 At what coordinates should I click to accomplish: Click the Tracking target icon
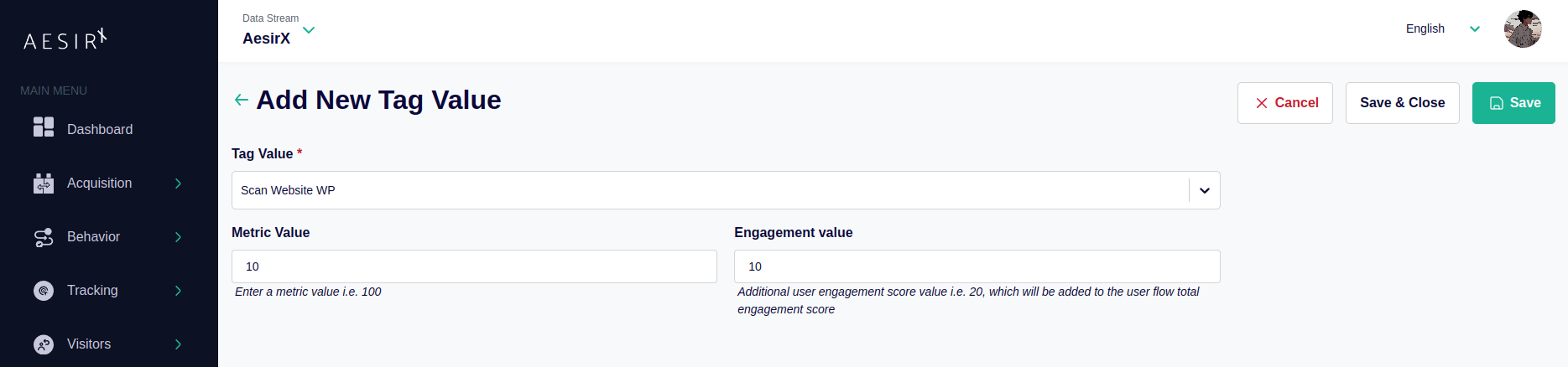click(x=44, y=291)
